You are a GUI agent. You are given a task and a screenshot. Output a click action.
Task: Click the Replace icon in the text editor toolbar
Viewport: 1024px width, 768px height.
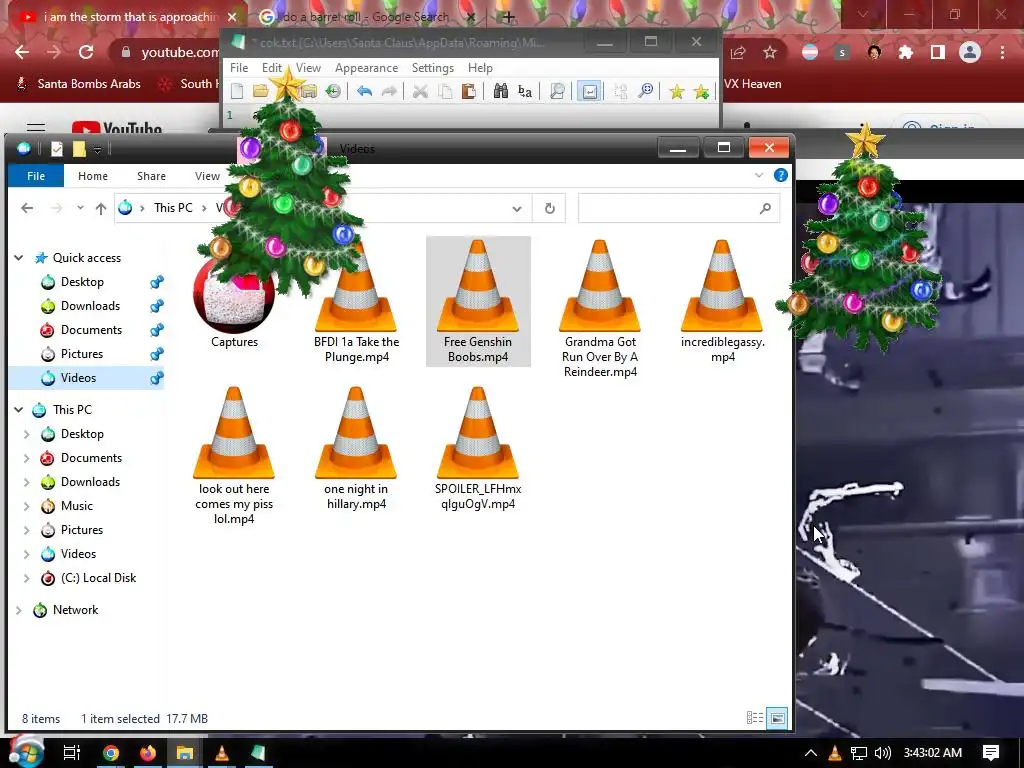pos(525,91)
